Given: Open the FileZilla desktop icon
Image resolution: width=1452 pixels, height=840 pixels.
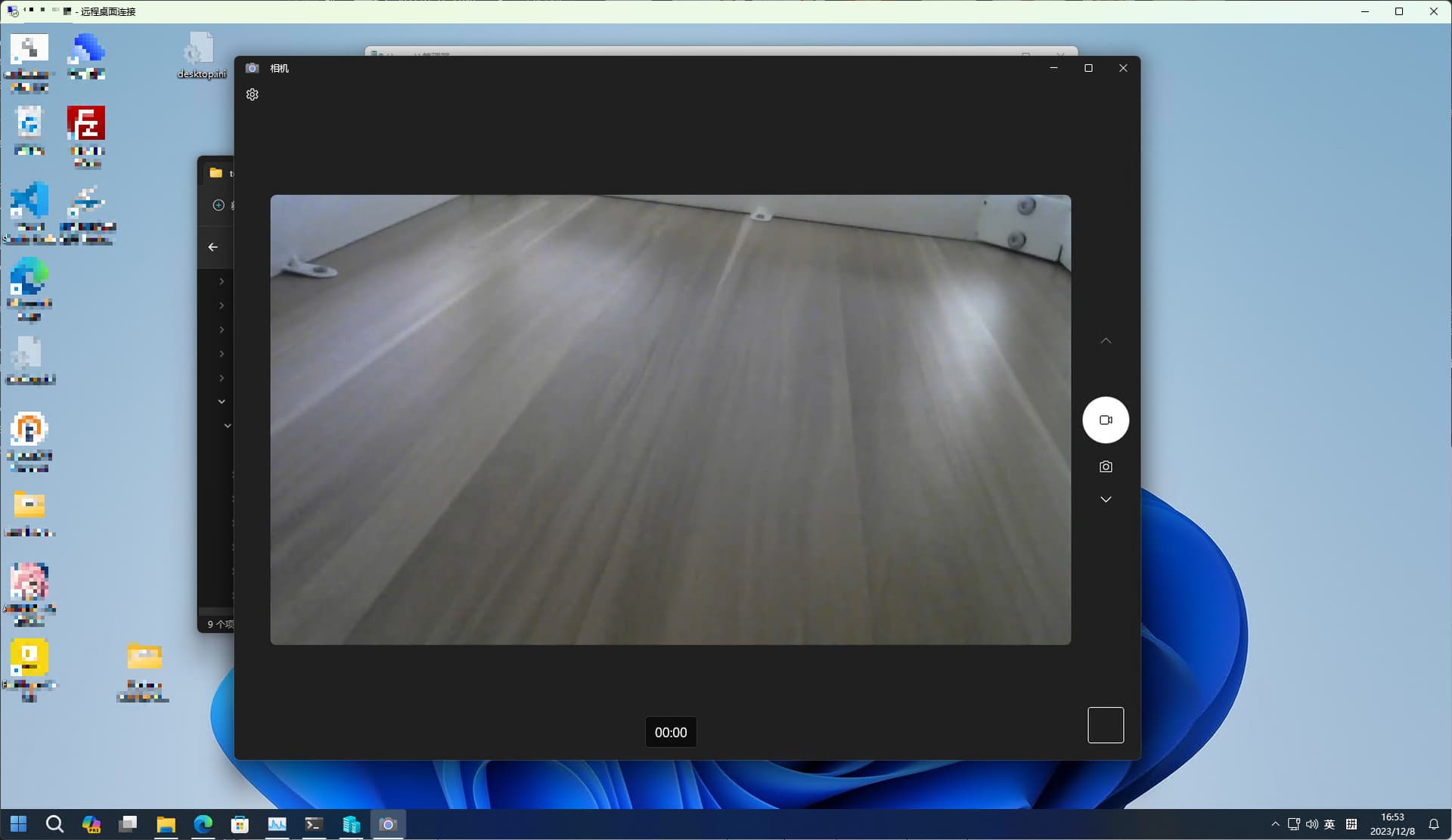Looking at the screenshot, I should pos(86,124).
